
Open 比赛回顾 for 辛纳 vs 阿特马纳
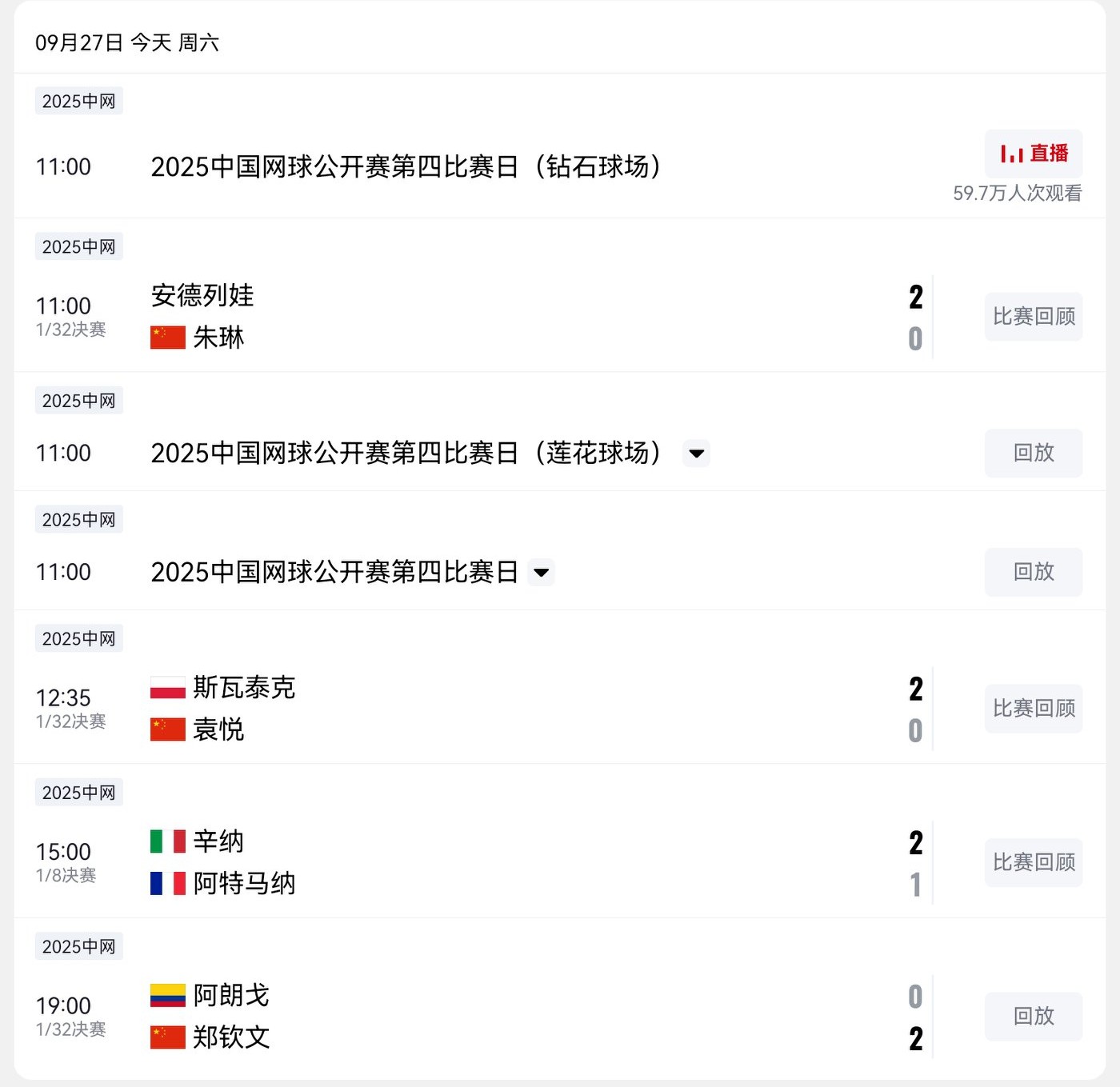click(x=1033, y=862)
